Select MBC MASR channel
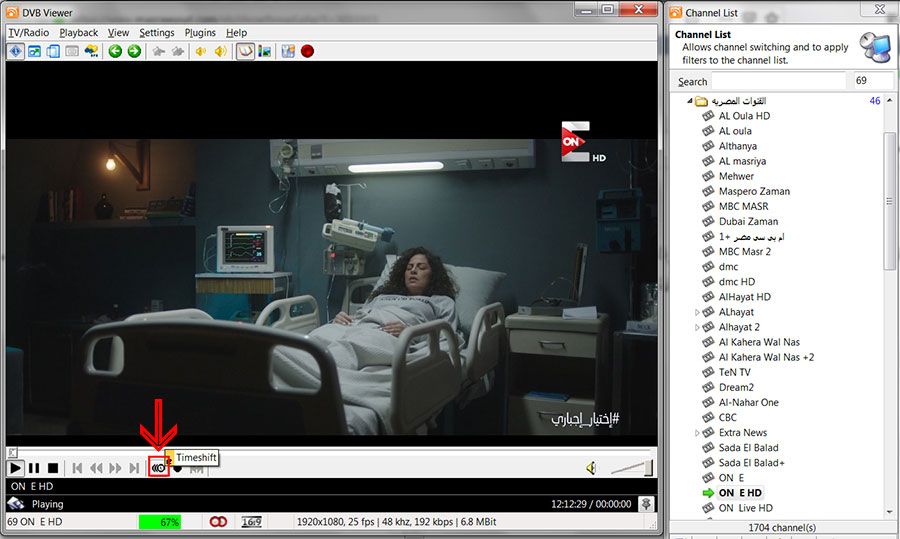This screenshot has width=900, height=539. (x=743, y=207)
